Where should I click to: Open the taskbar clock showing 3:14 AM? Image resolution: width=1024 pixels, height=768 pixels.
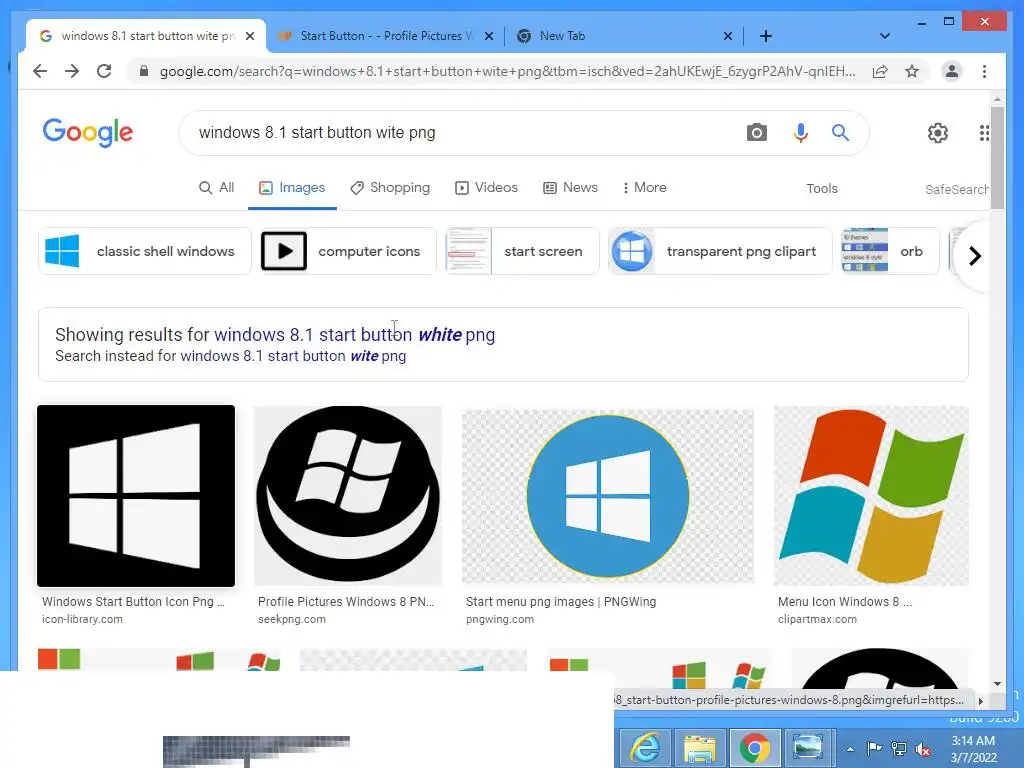coord(973,749)
